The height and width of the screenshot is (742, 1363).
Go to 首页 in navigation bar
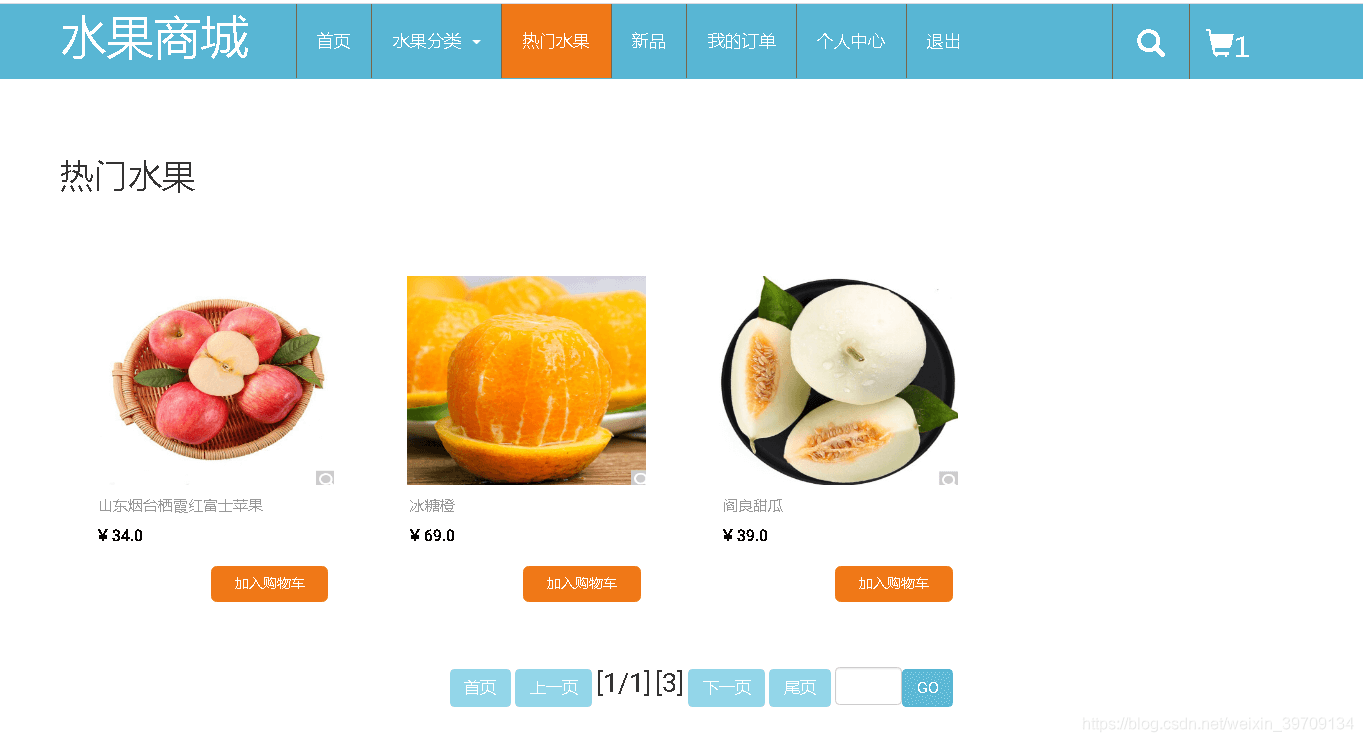coord(334,41)
